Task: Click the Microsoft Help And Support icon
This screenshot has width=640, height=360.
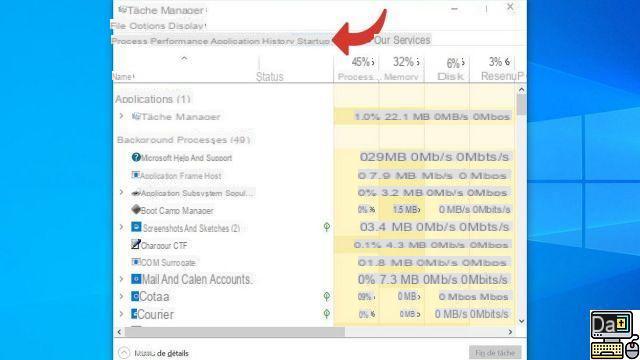Action: tap(136, 157)
